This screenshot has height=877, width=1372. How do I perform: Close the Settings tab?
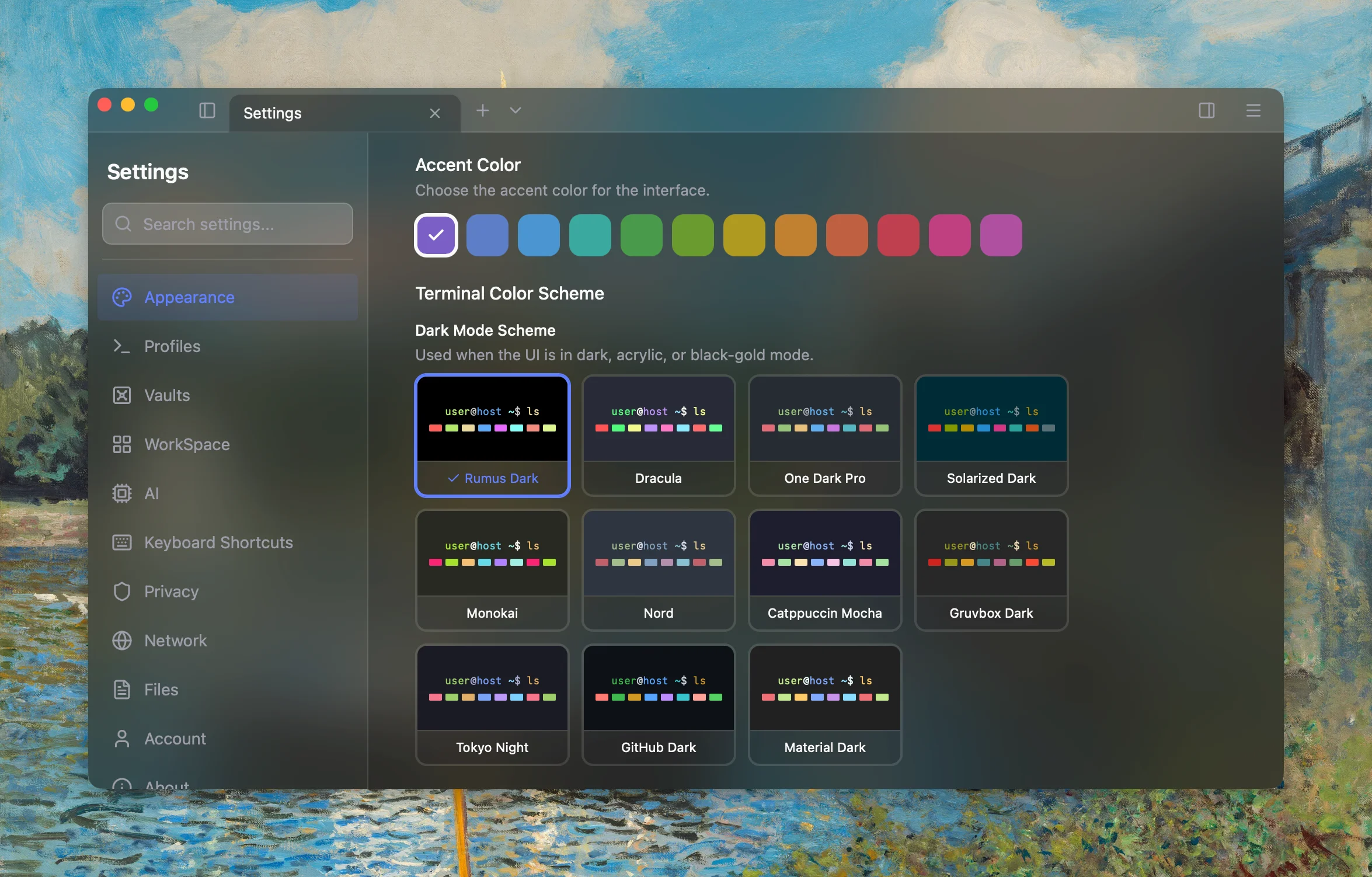434,113
